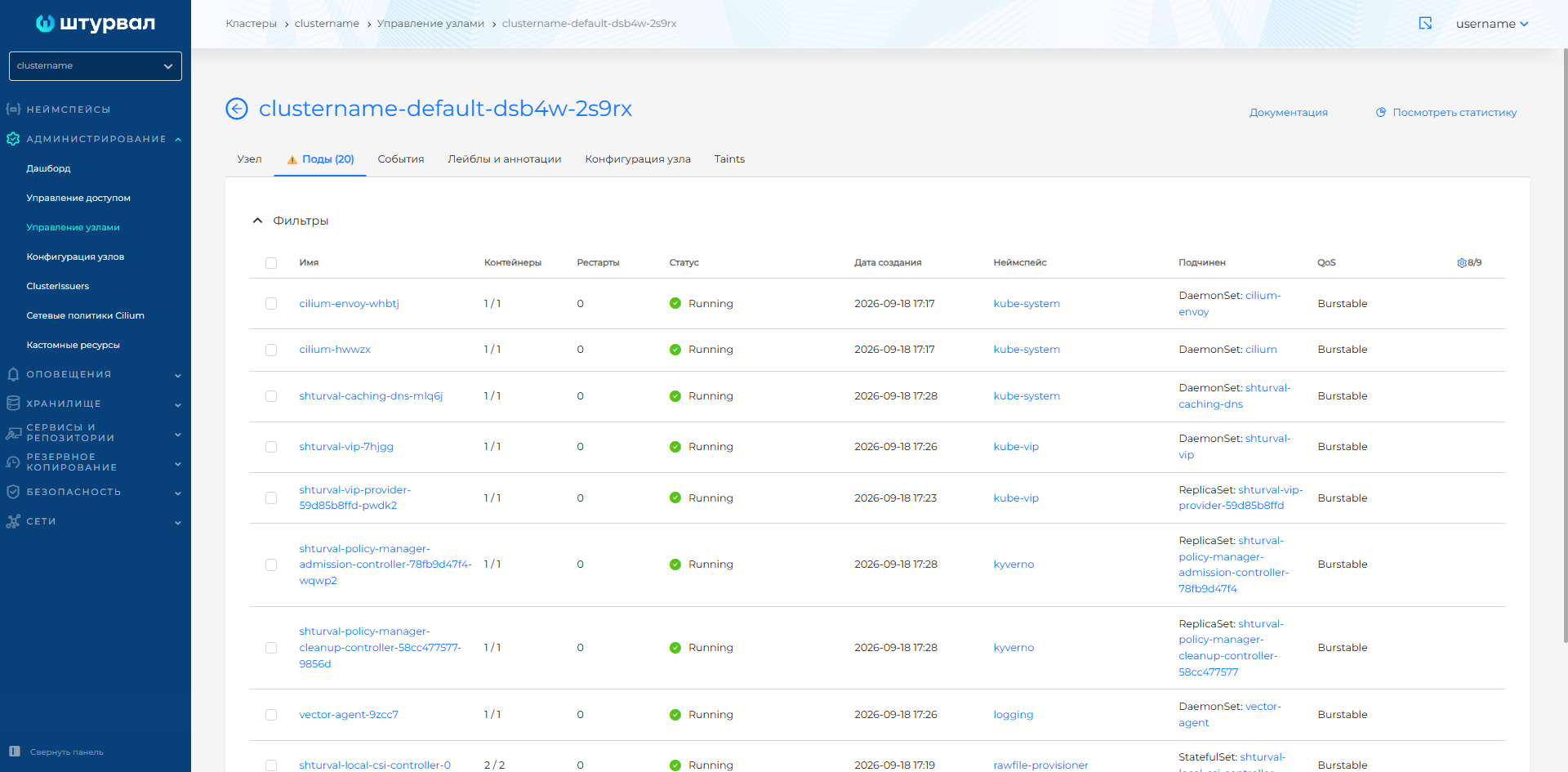Click the Оповещения bell icon

pyautogui.click(x=13, y=374)
